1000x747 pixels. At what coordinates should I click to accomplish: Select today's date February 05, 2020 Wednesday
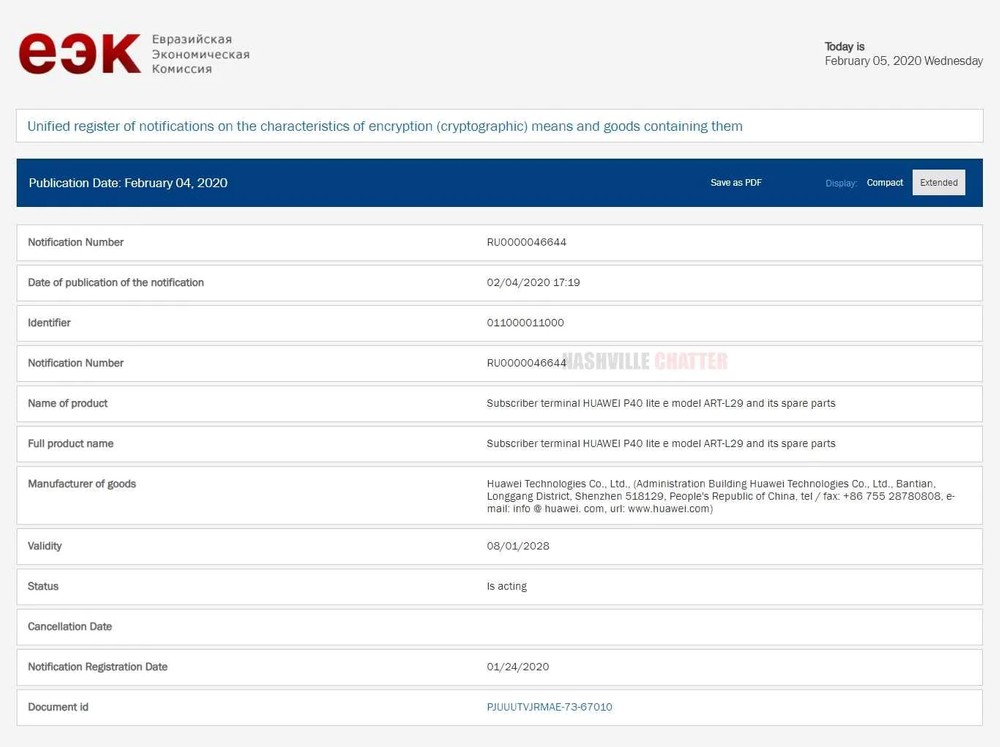[904, 61]
